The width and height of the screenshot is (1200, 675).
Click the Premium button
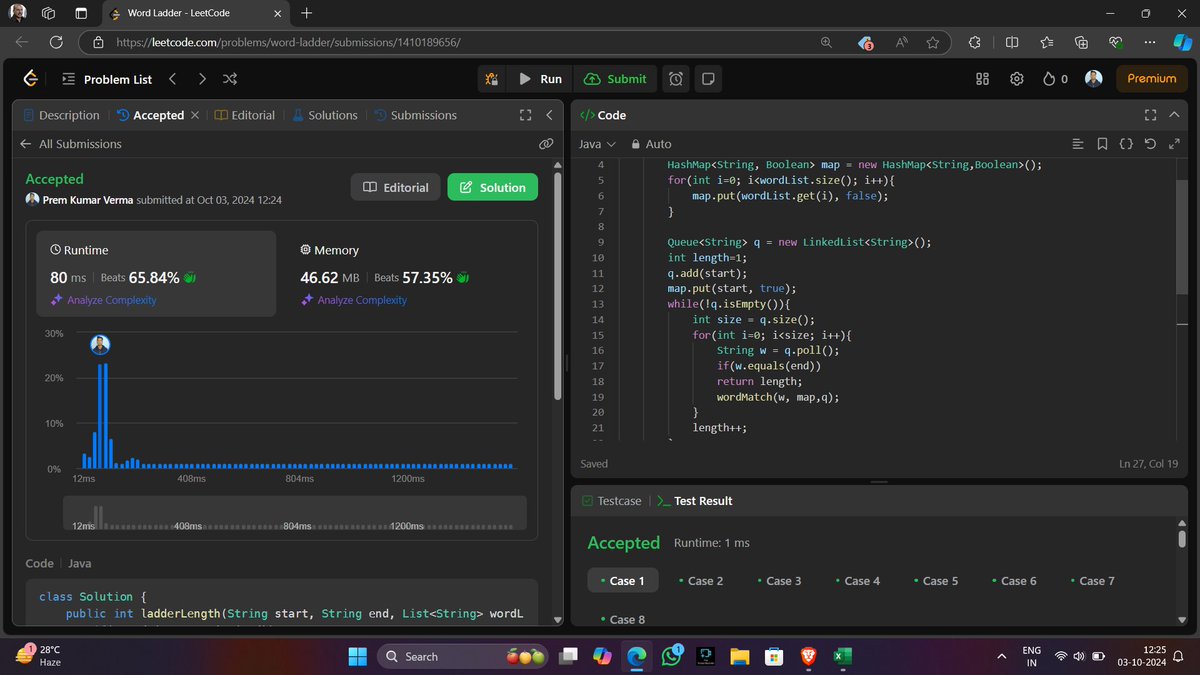[x=1152, y=79]
